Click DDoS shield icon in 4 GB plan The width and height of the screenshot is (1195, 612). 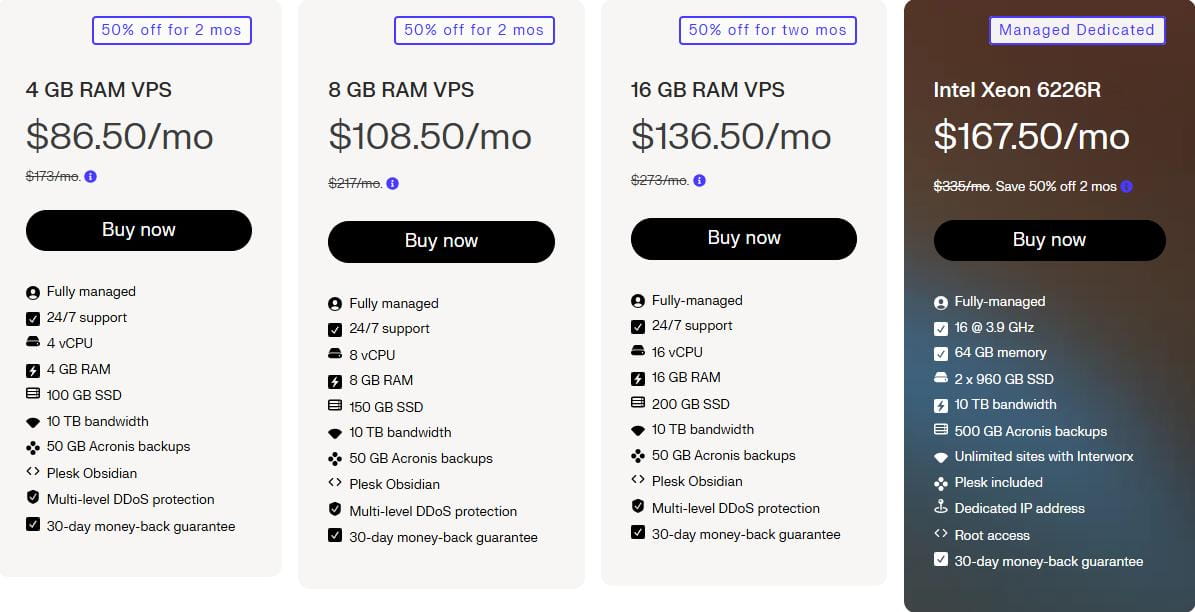33,498
